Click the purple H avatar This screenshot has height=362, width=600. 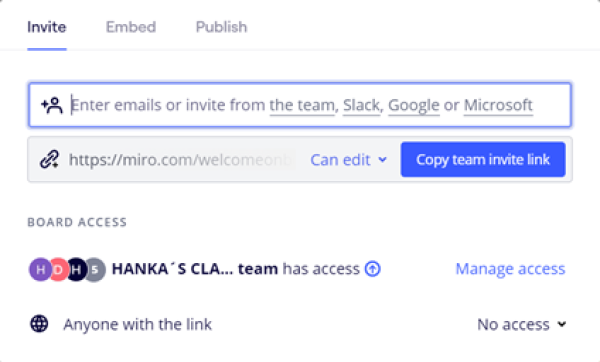pyautogui.click(x=40, y=269)
